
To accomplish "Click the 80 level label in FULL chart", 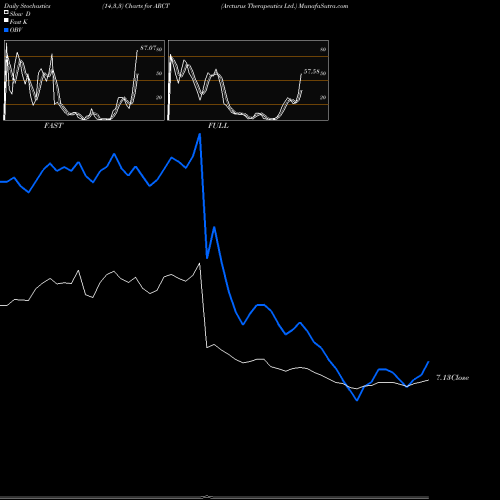I will (323, 49).
